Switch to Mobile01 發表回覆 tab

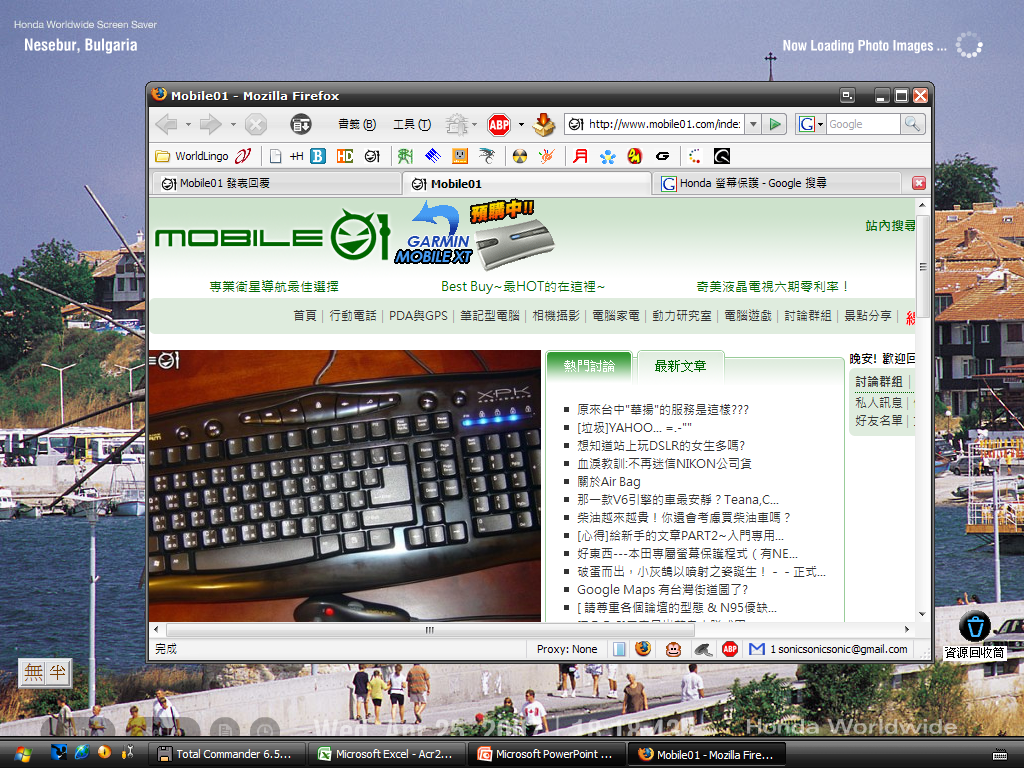[x=276, y=184]
